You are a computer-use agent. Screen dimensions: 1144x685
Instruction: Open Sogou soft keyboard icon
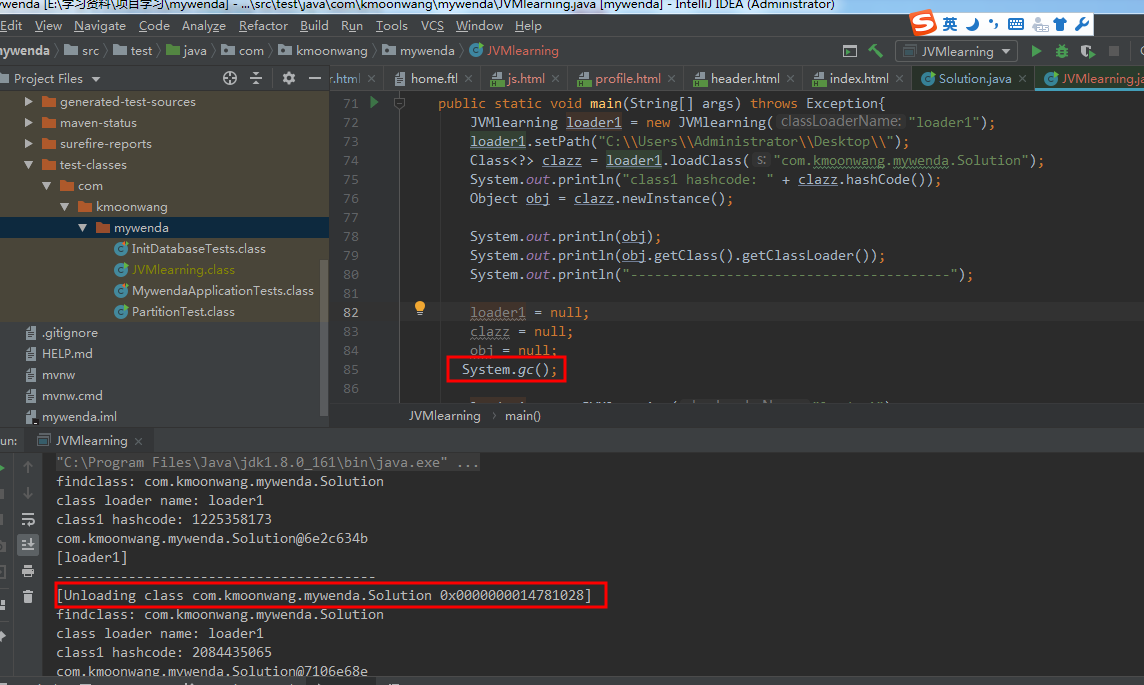click(x=1016, y=24)
